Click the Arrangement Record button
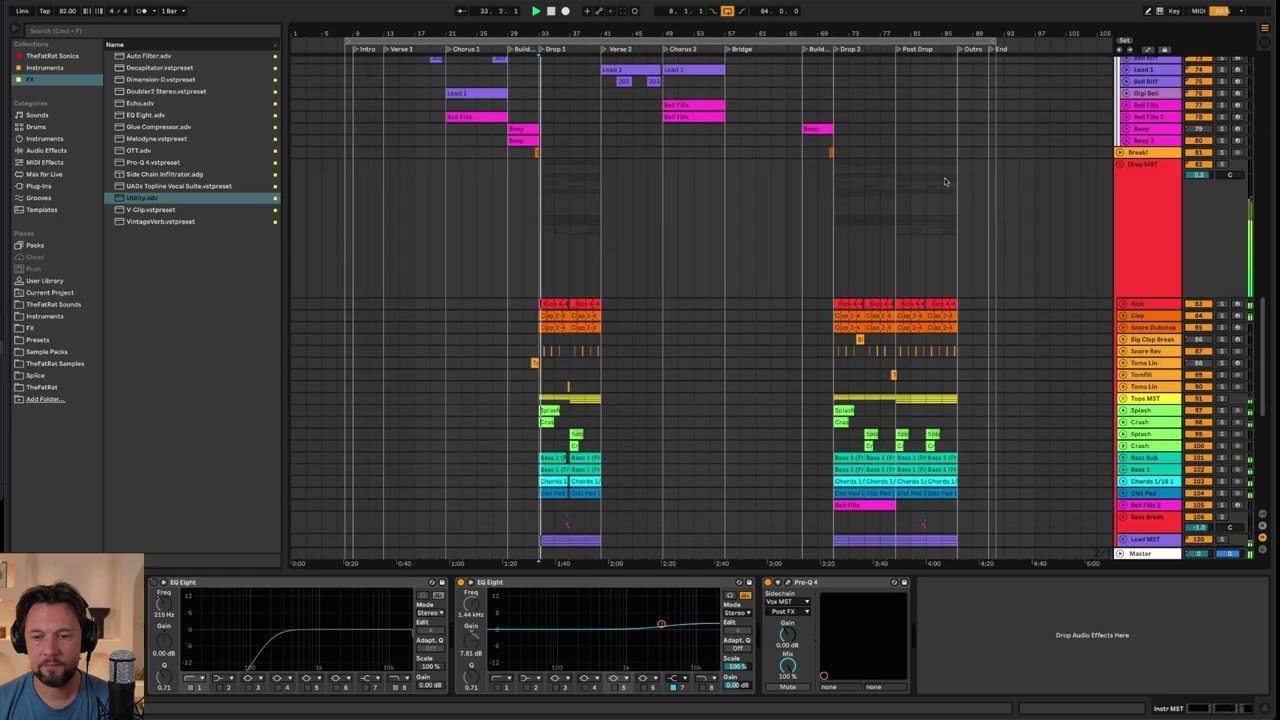The image size is (1280, 720). coord(565,11)
